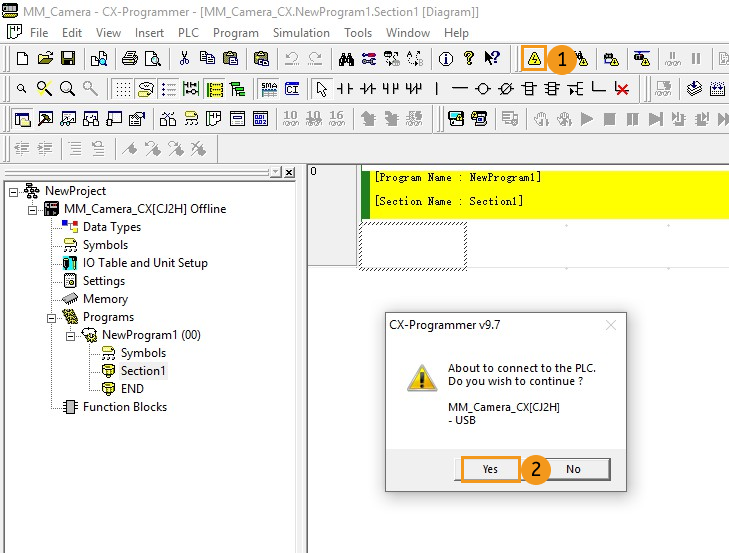Click the red X delete line icon

point(621,89)
